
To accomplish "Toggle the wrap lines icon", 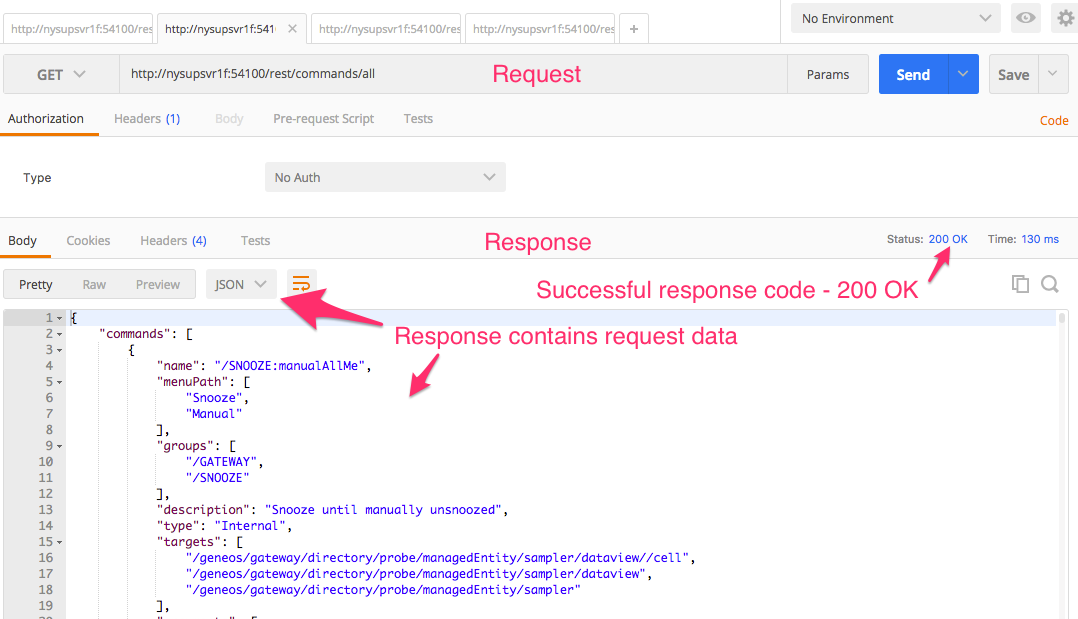I will click(x=301, y=284).
